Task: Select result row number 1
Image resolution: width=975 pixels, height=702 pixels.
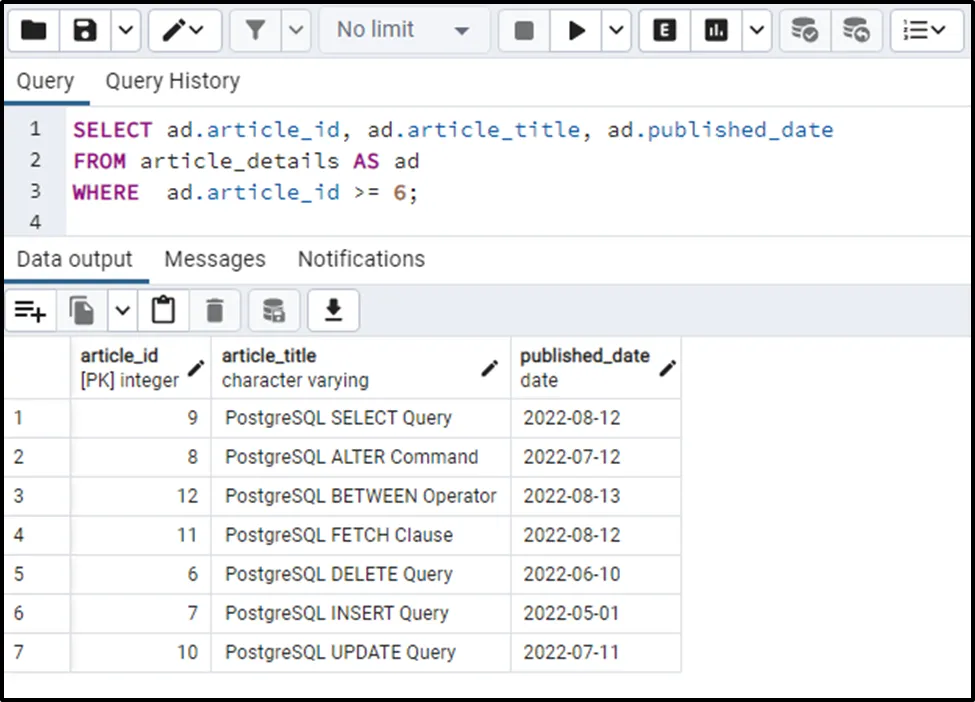Action: coord(37,418)
